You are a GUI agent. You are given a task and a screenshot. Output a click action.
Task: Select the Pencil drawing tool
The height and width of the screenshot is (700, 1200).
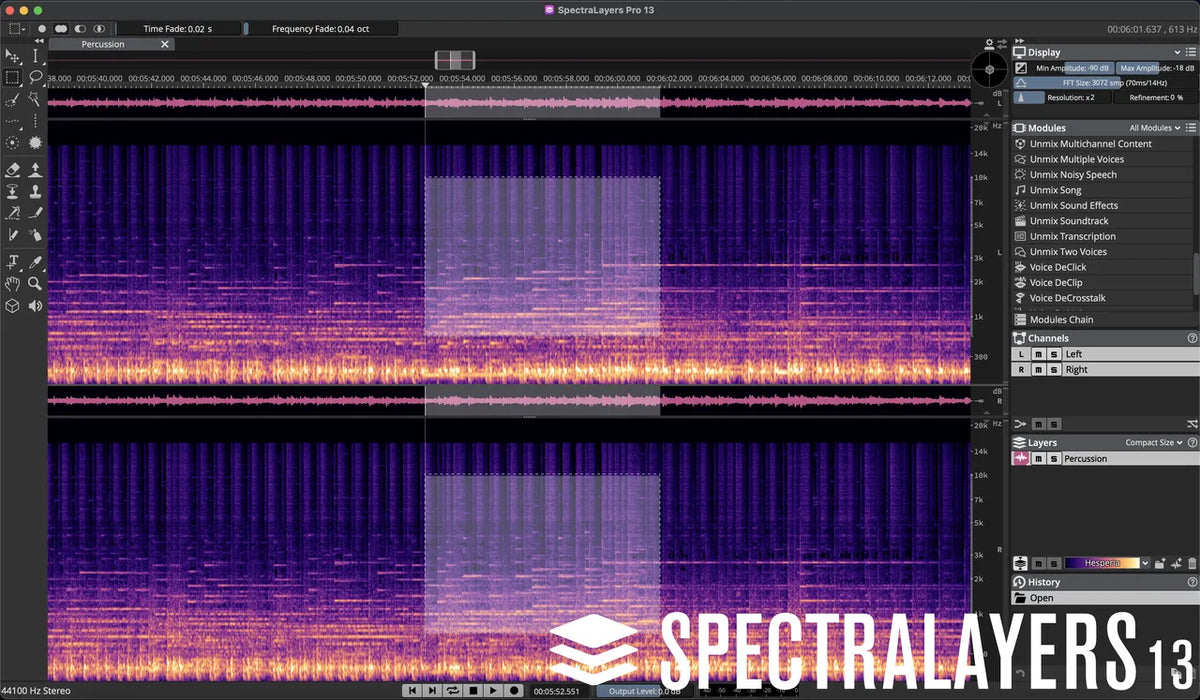(36, 213)
